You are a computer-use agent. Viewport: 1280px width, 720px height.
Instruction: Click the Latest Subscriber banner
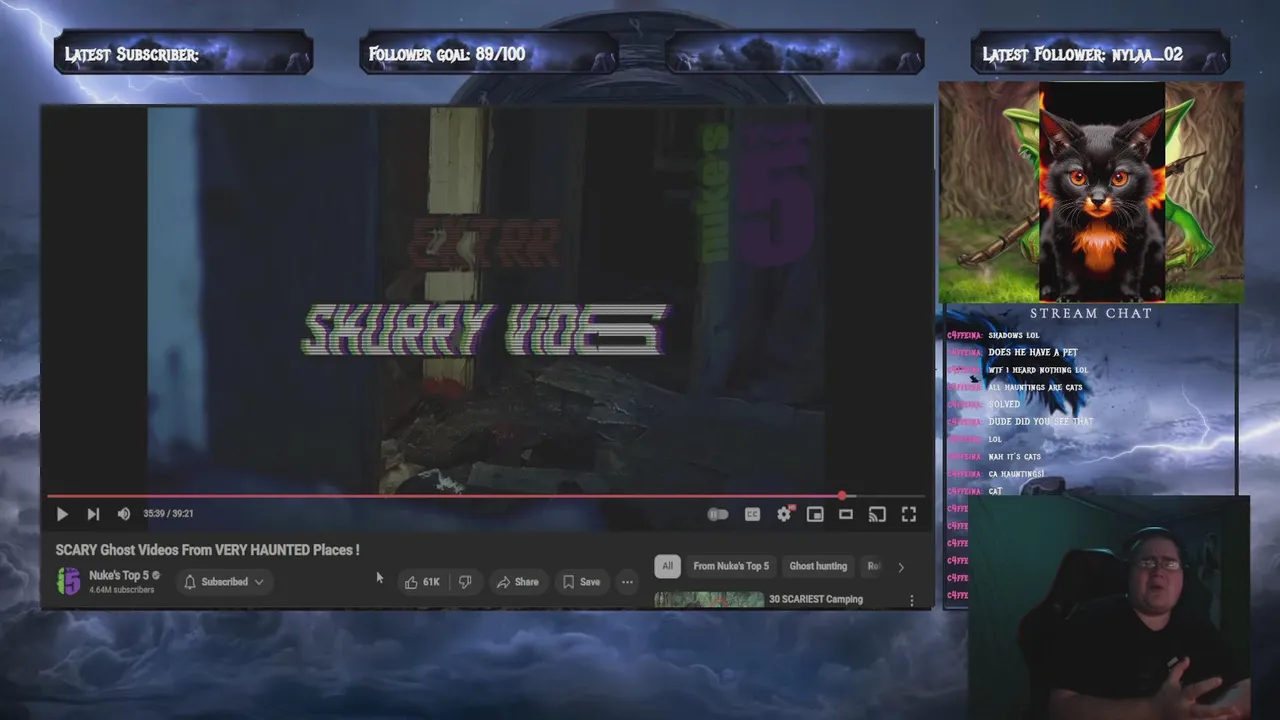(x=183, y=54)
